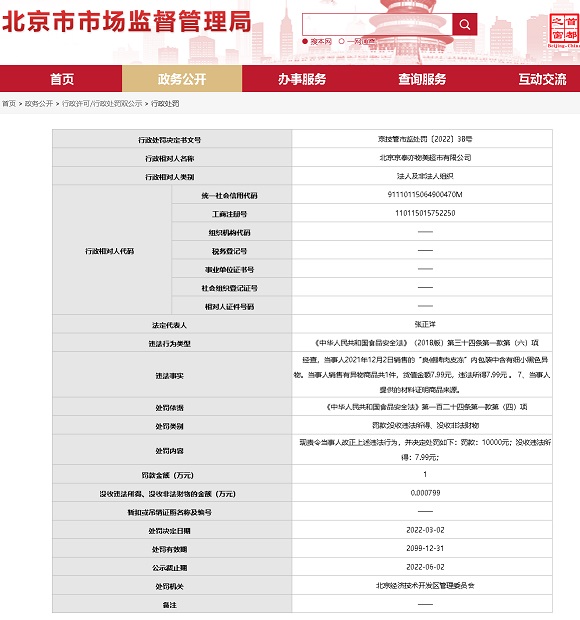Click the 行政许可/行政处罚双公示 breadcrumb link

tap(102, 104)
